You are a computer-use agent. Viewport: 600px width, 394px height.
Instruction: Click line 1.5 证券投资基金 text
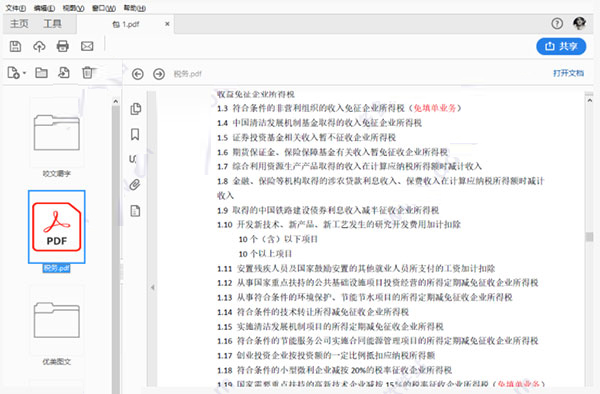(x=307, y=137)
